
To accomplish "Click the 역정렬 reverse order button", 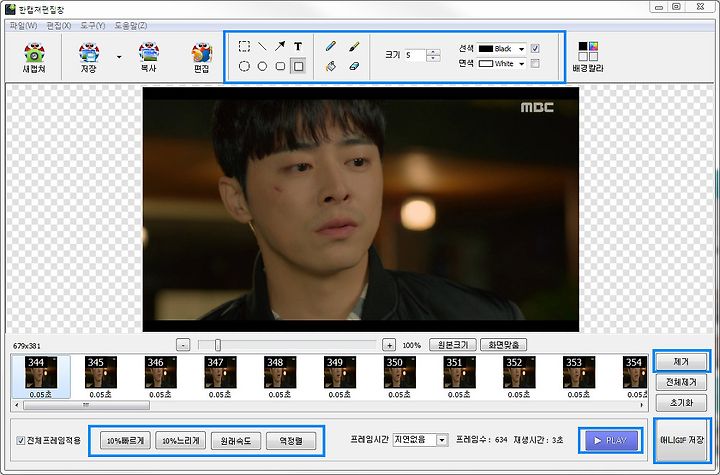I will pos(291,441).
